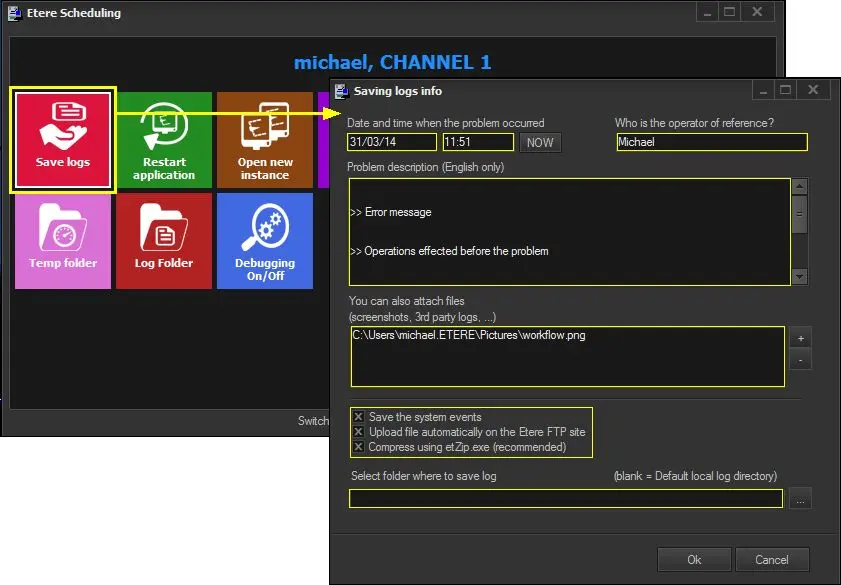This screenshot has width=841, height=585.
Task: Open the Temp folder tile
Action: (x=63, y=240)
